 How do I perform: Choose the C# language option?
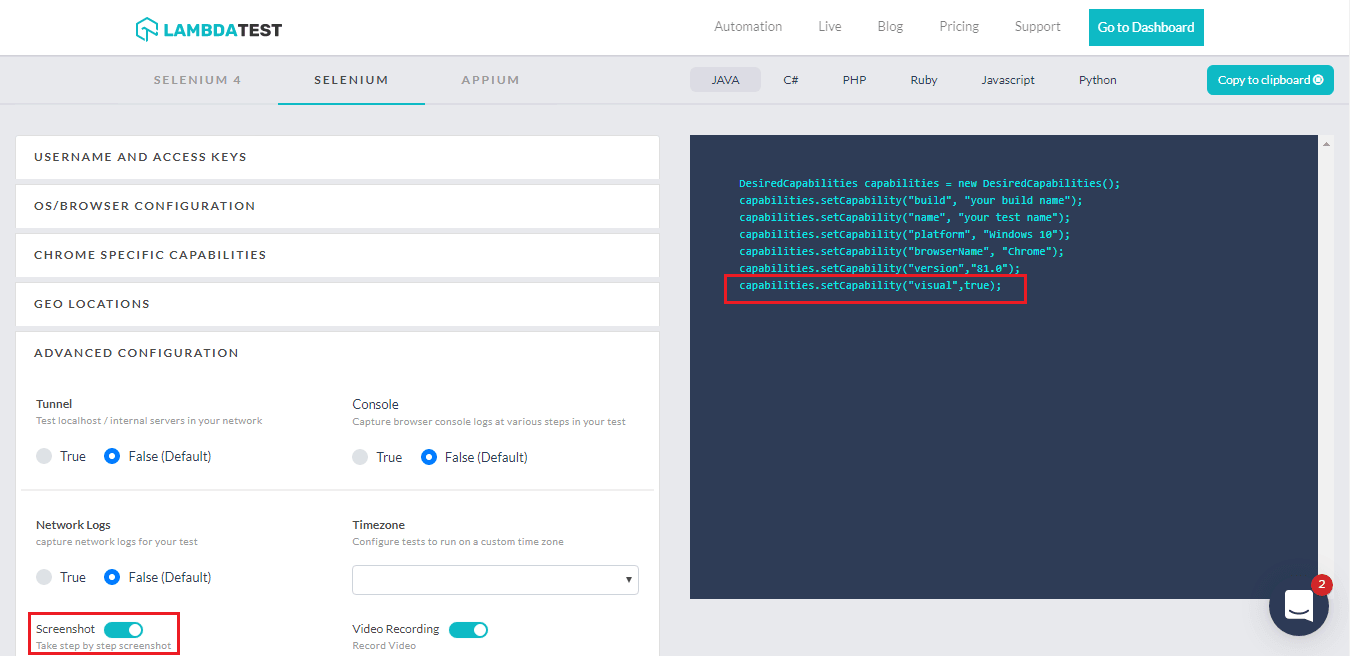coord(790,80)
